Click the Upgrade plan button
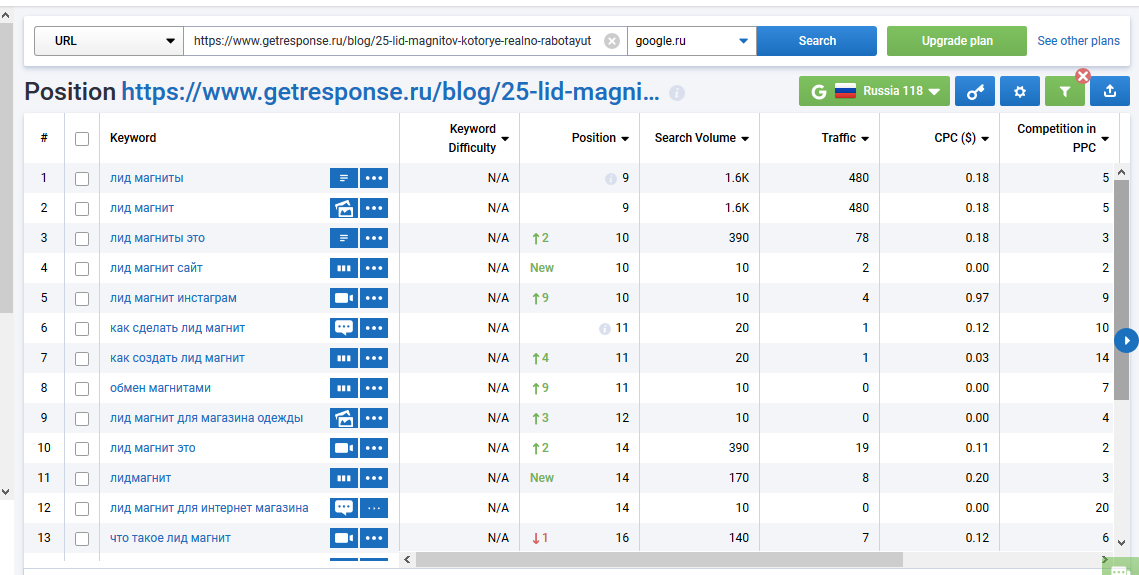Viewport: 1139px width, 575px height. pyautogui.click(x=957, y=41)
